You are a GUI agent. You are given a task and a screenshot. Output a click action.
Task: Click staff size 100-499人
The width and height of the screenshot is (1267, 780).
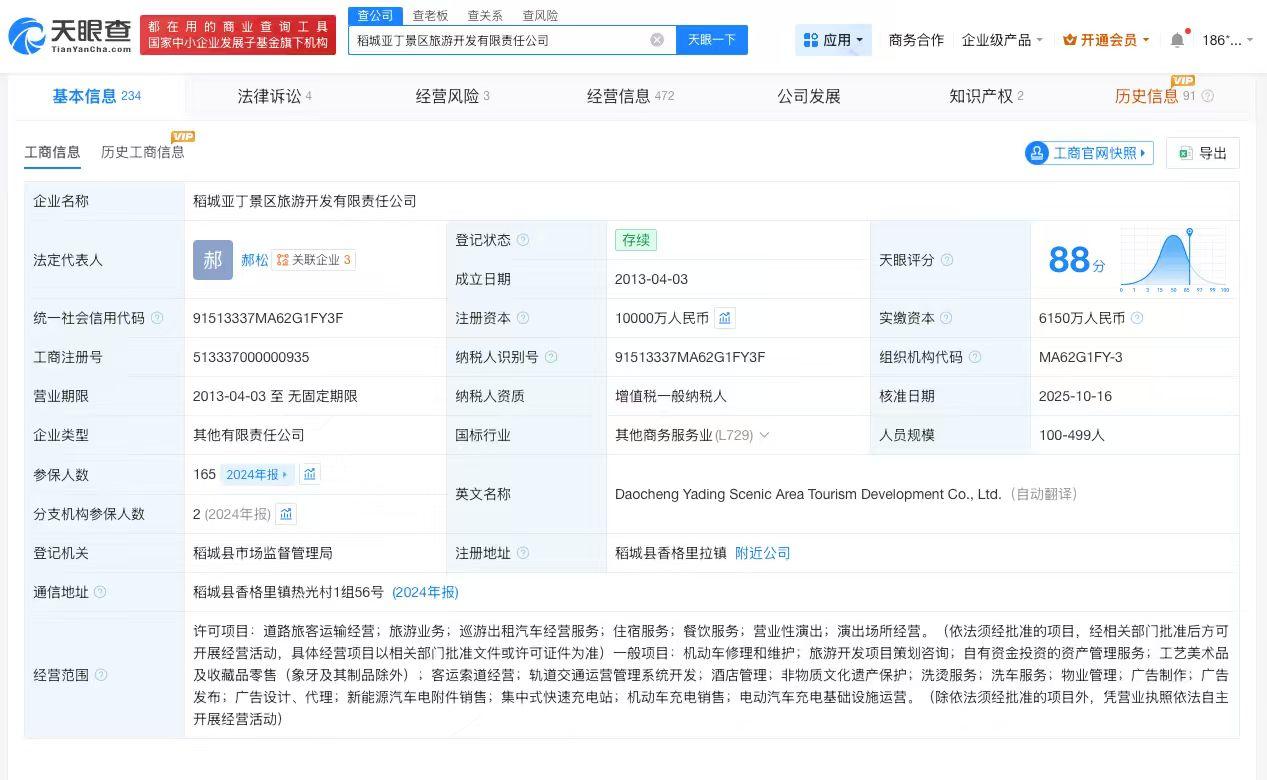[1071, 435]
